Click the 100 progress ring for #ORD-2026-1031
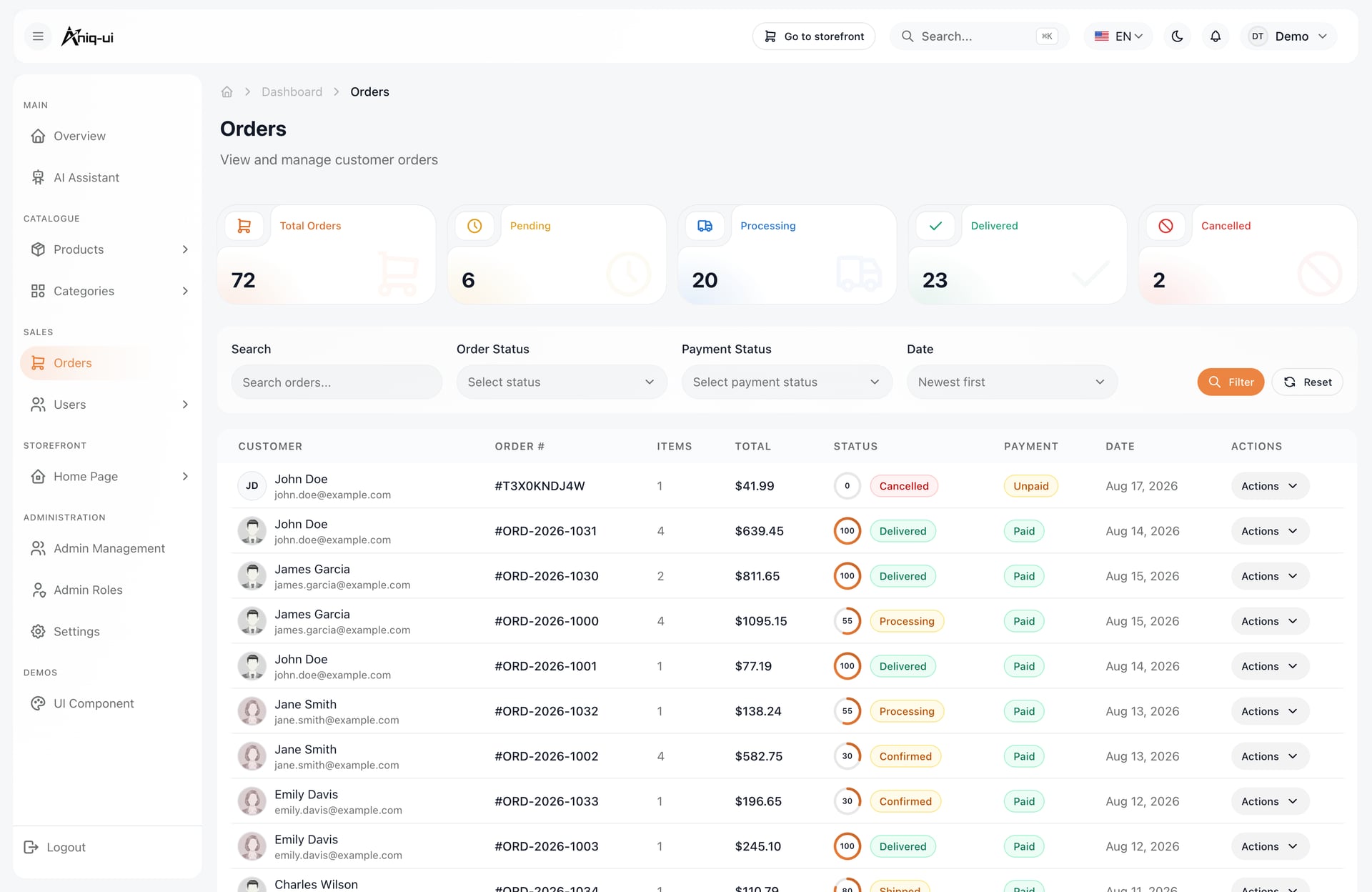 point(847,531)
